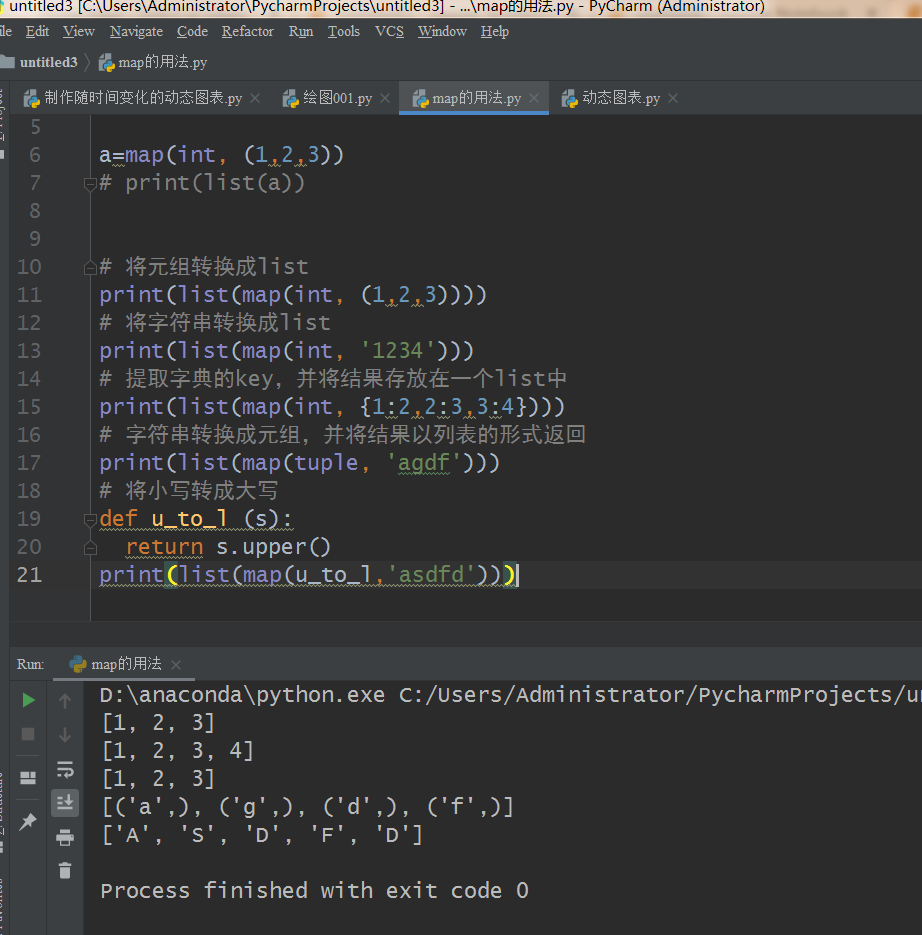This screenshot has width=922, height=935.
Task: Toggle fold end marker at line 20
Action: point(90,547)
